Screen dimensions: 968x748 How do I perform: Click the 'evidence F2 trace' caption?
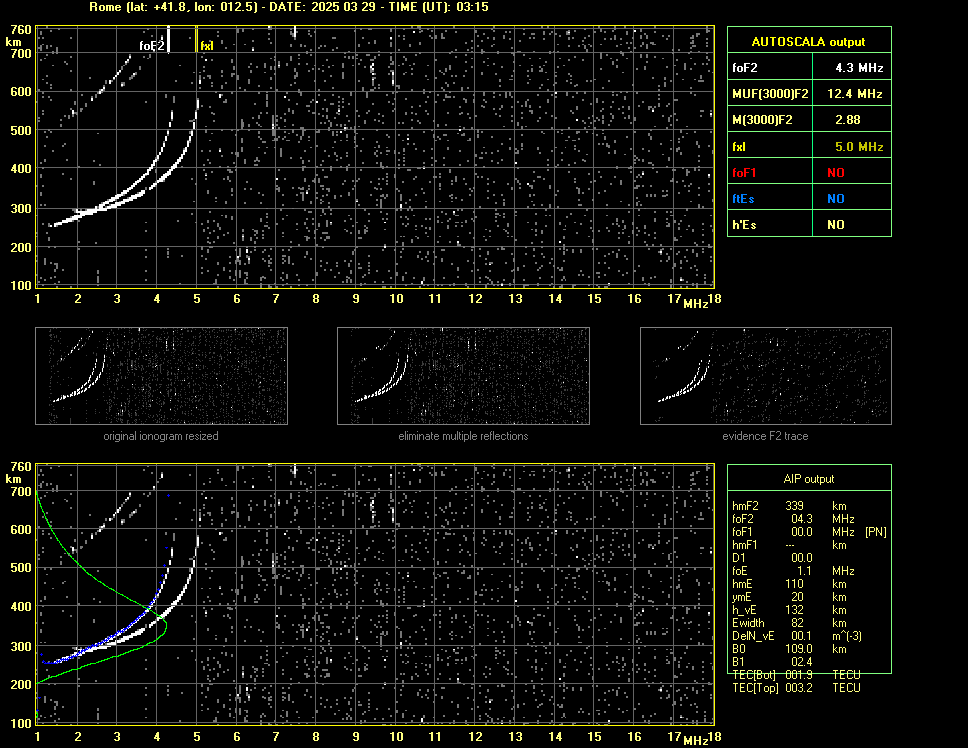pyautogui.click(x=765, y=436)
